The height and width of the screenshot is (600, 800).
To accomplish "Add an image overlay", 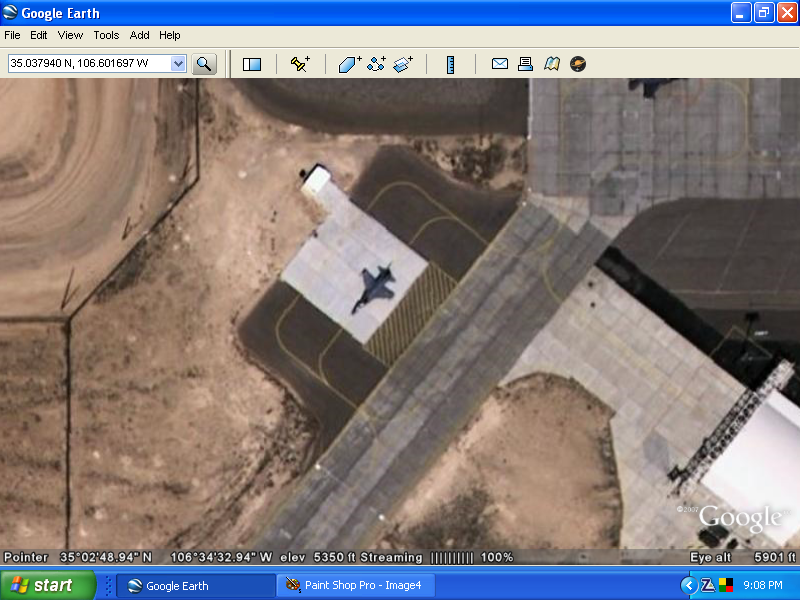I will click(x=403, y=64).
